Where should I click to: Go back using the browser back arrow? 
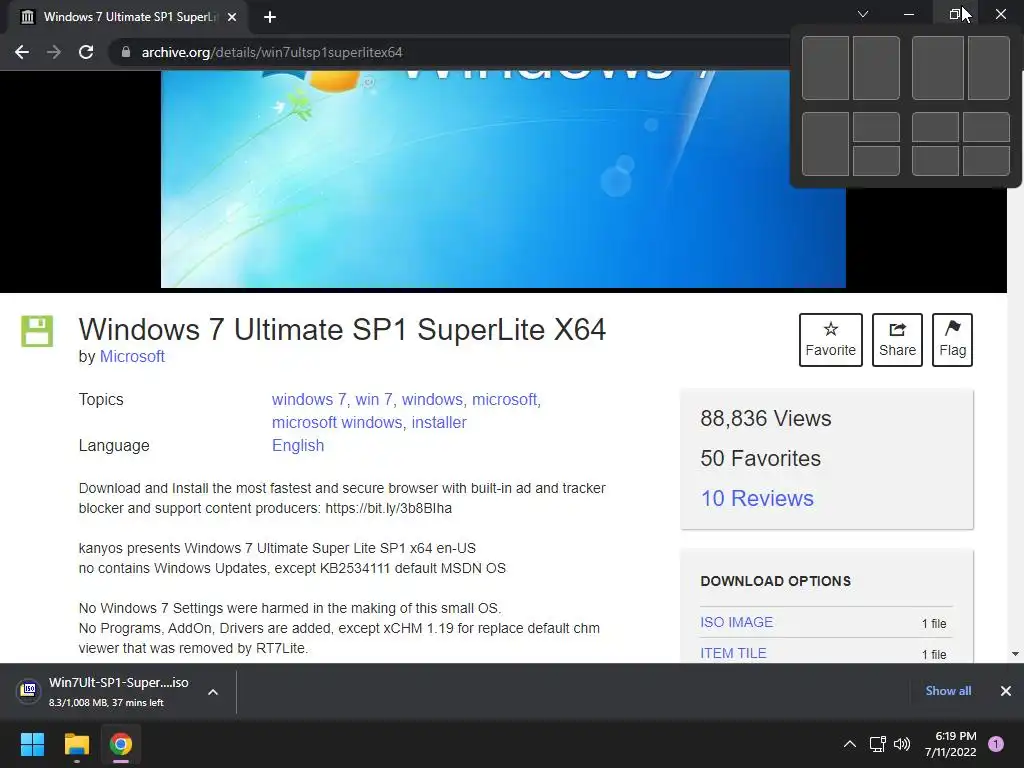click(x=22, y=52)
